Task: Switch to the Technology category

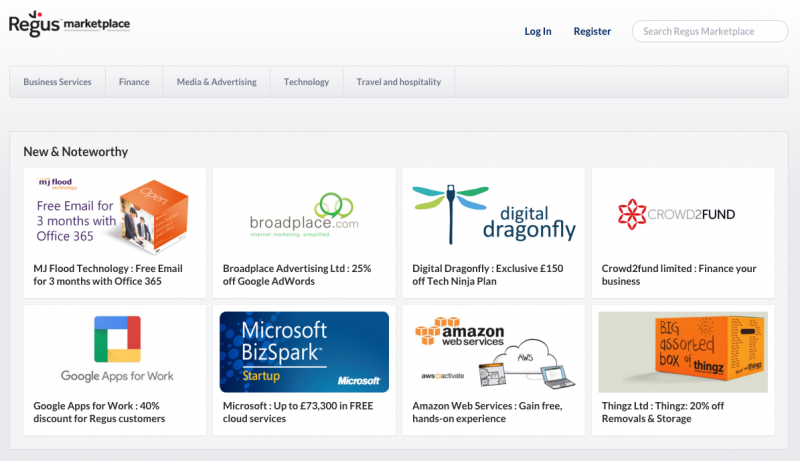Action: (x=306, y=82)
